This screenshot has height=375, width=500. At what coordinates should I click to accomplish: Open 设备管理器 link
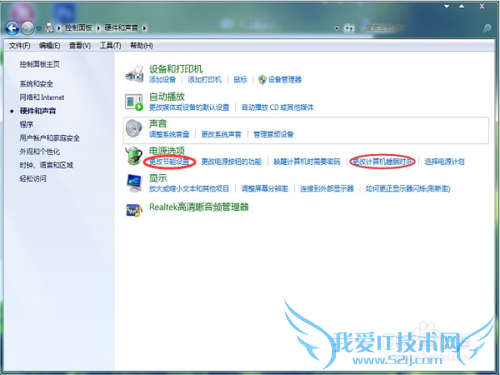pyautogui.click(x=285, y=80)
